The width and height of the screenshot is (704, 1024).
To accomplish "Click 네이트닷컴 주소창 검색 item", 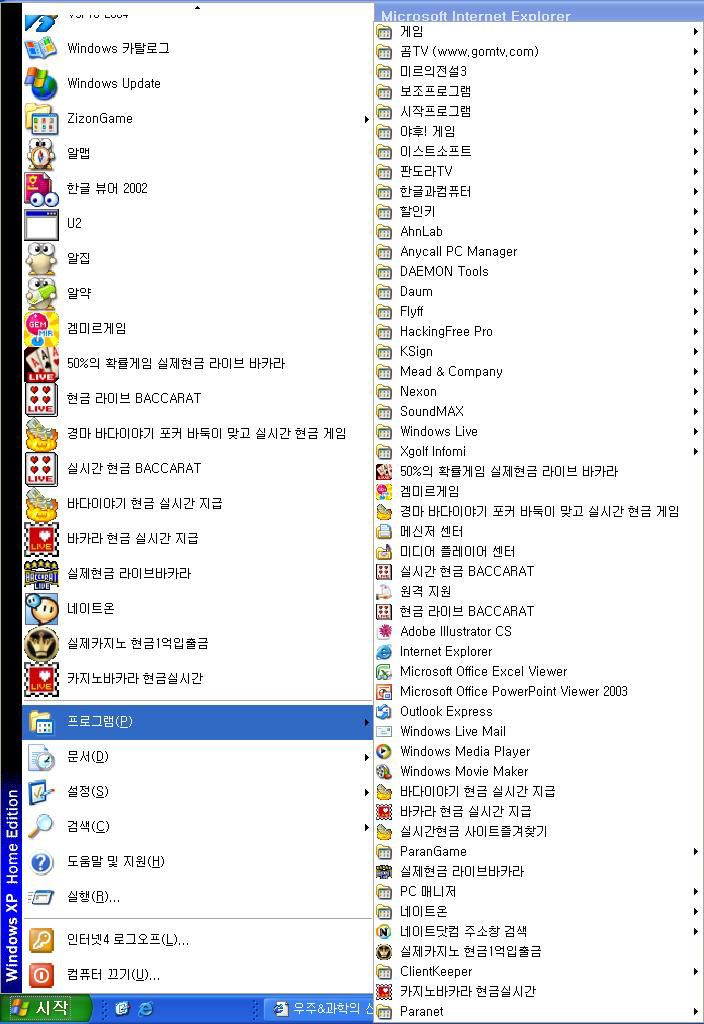I will [x=538, y=931].
